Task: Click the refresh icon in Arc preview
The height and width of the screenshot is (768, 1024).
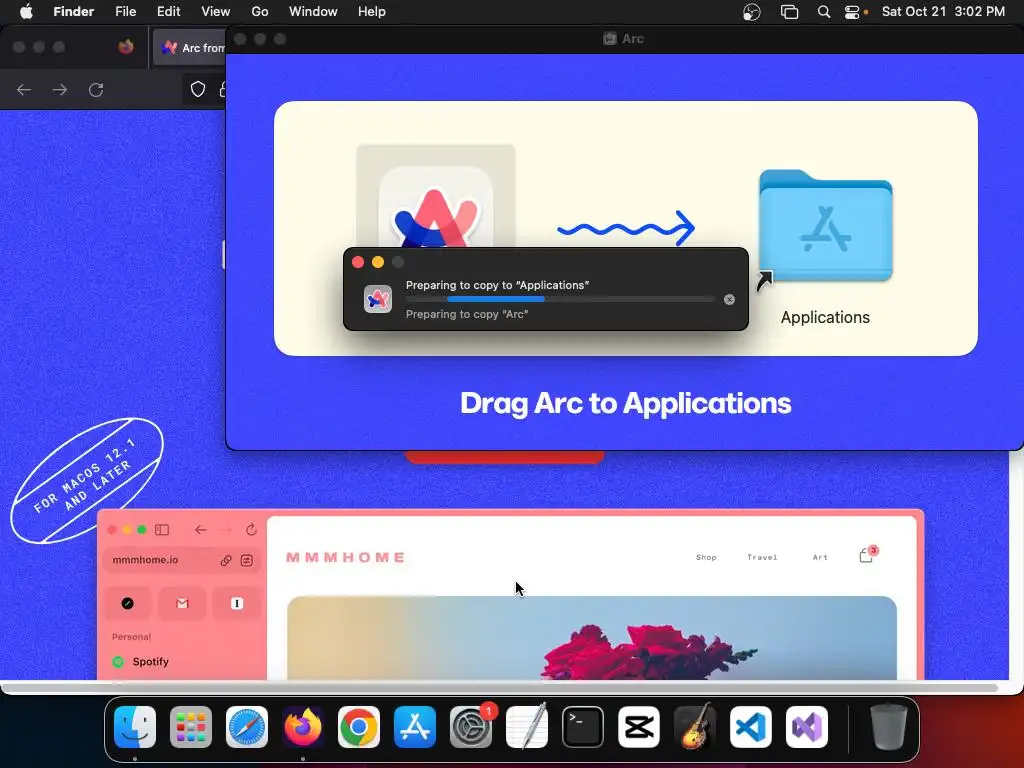Action: click(251, 530)
